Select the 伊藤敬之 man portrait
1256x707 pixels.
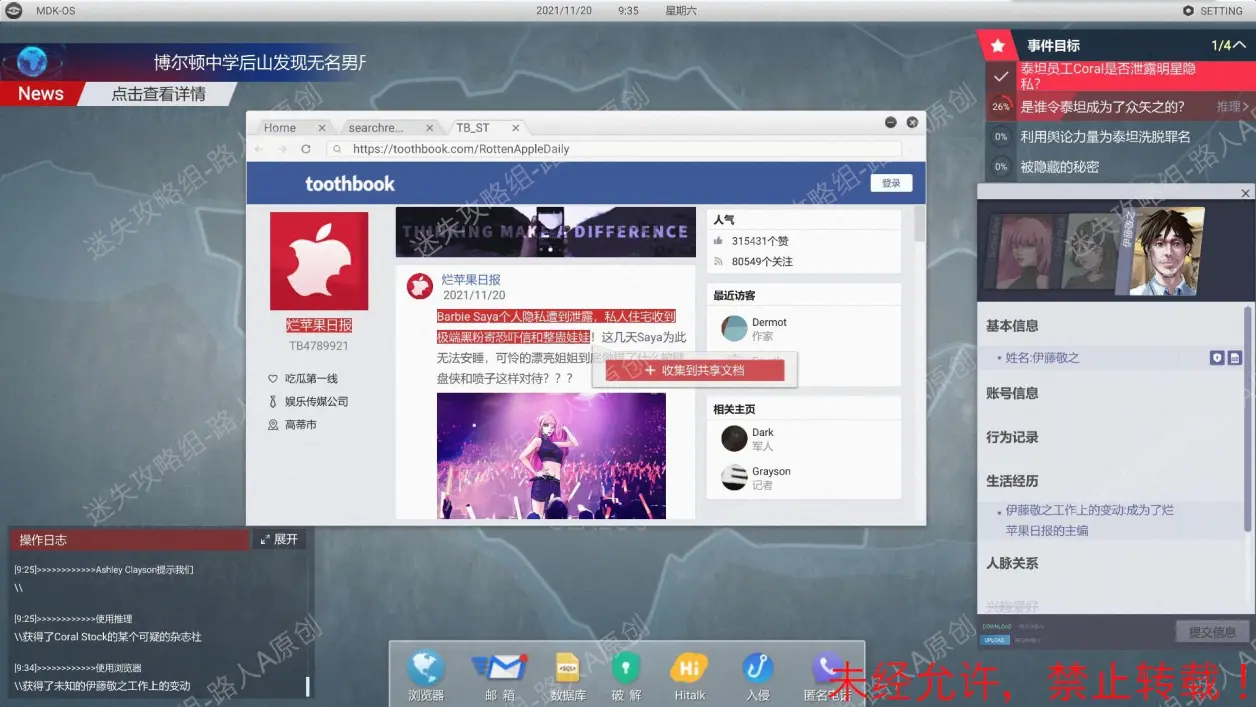(1167, 251)
